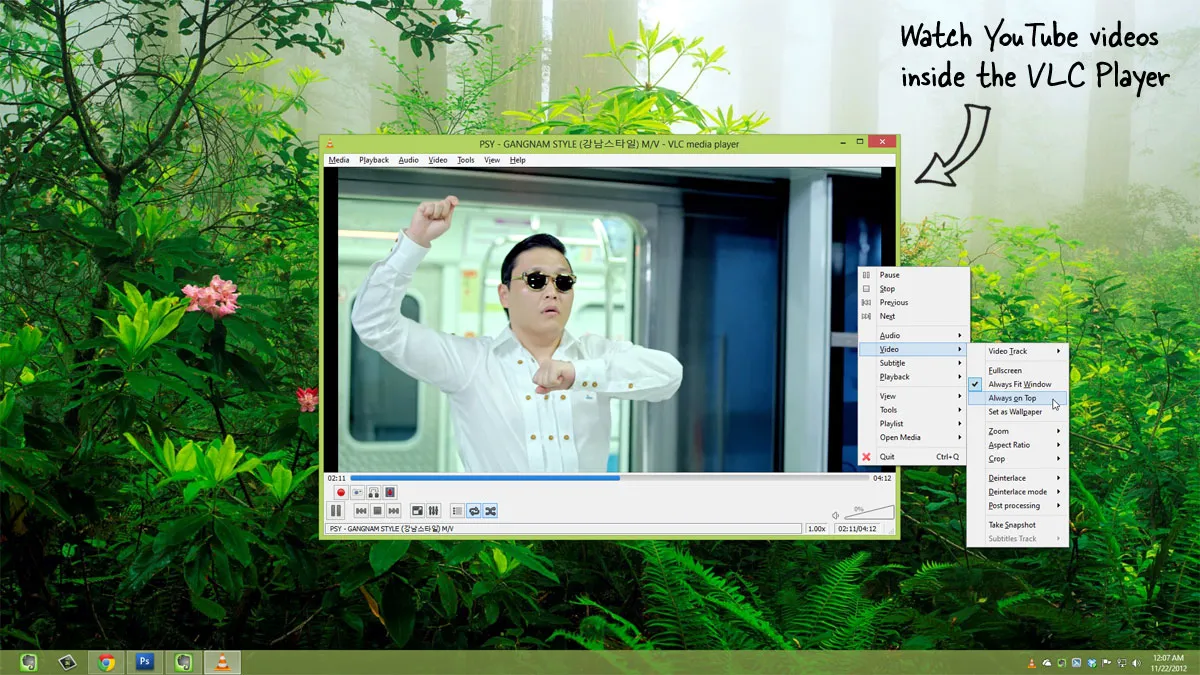Choose Always on Top from the context menu
Image resolution: width=1200 pixels, height=675 pixels.
[x=1014, y=397]
